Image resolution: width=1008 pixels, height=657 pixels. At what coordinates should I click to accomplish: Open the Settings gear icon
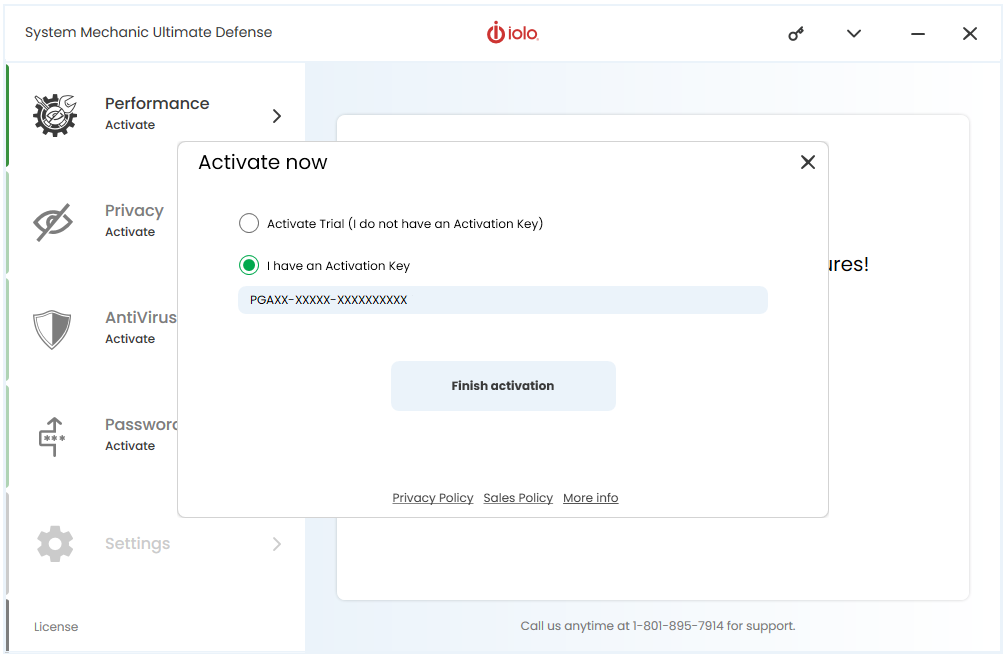coord(55,544)
